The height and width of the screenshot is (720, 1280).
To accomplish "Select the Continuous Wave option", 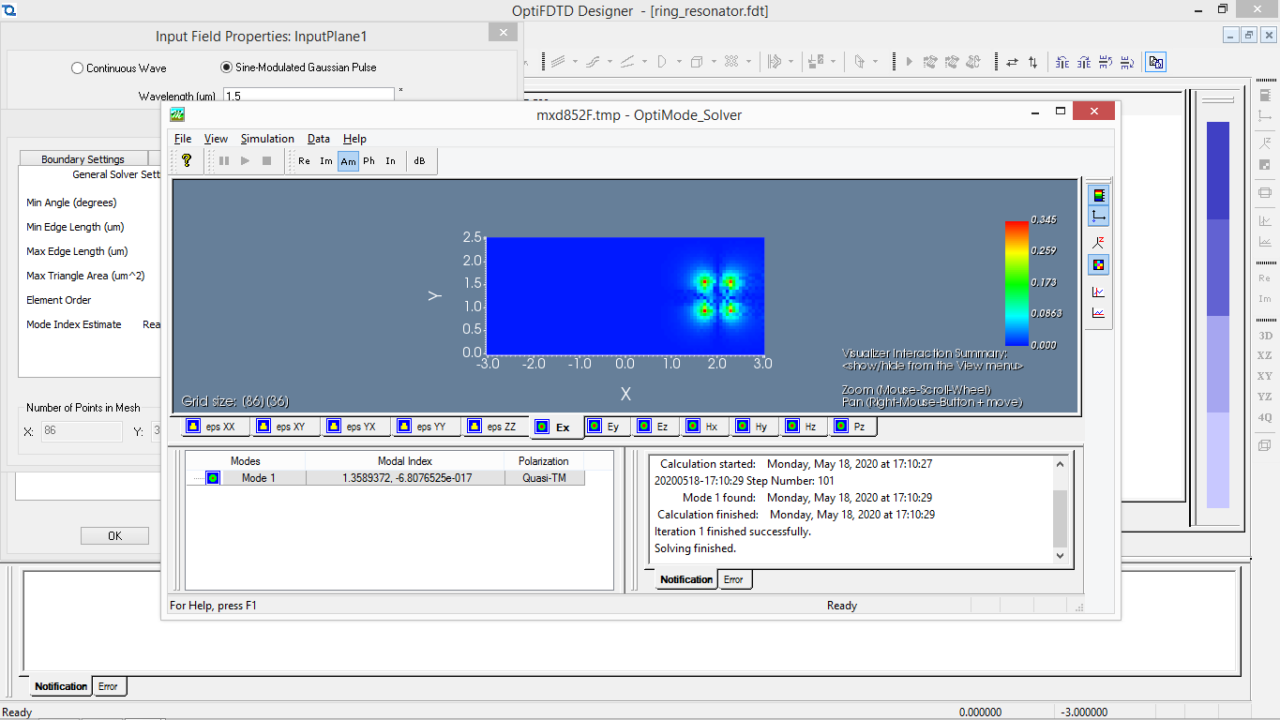I will (x=77, y=68).
